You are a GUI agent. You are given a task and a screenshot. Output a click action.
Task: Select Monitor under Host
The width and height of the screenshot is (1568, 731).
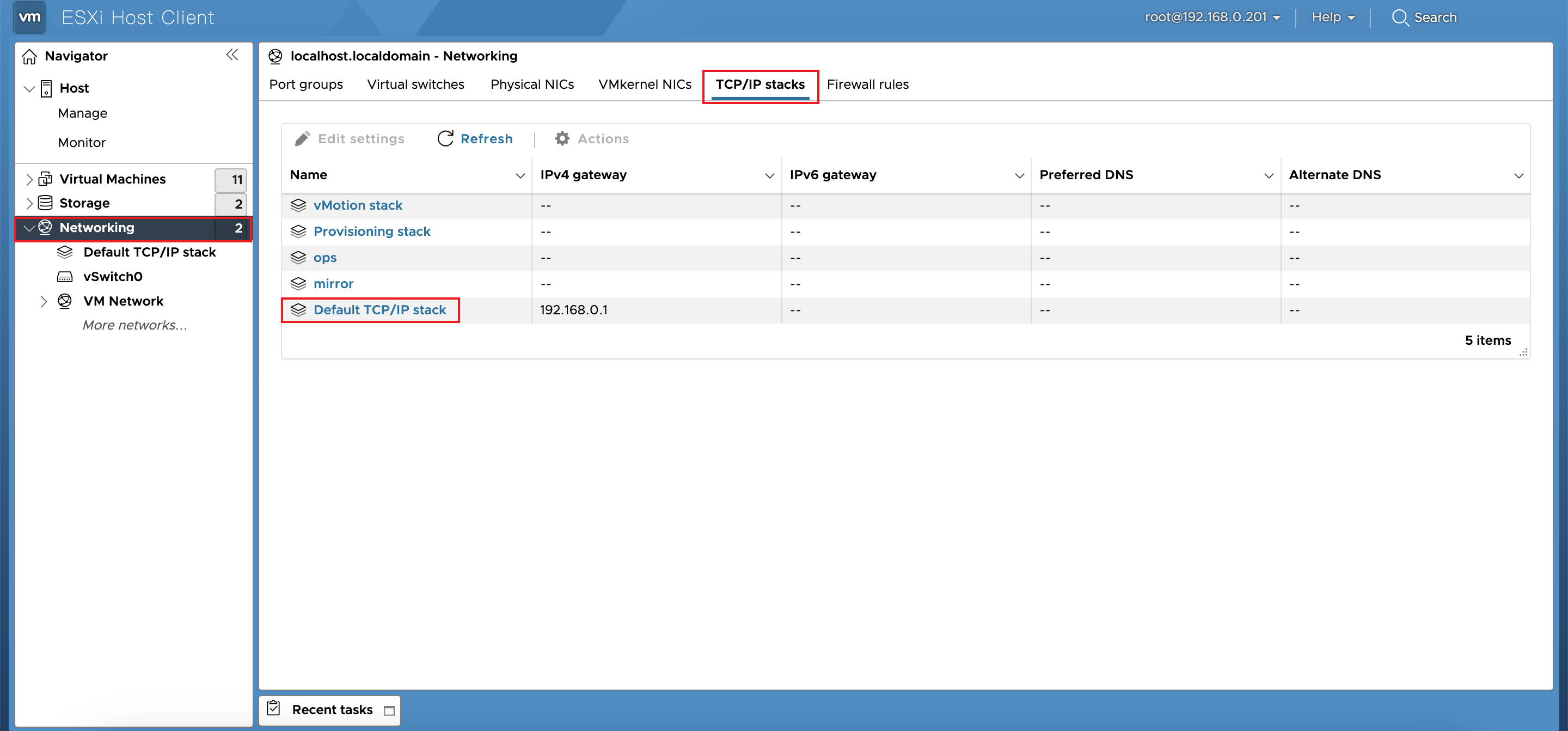(82, 143)
